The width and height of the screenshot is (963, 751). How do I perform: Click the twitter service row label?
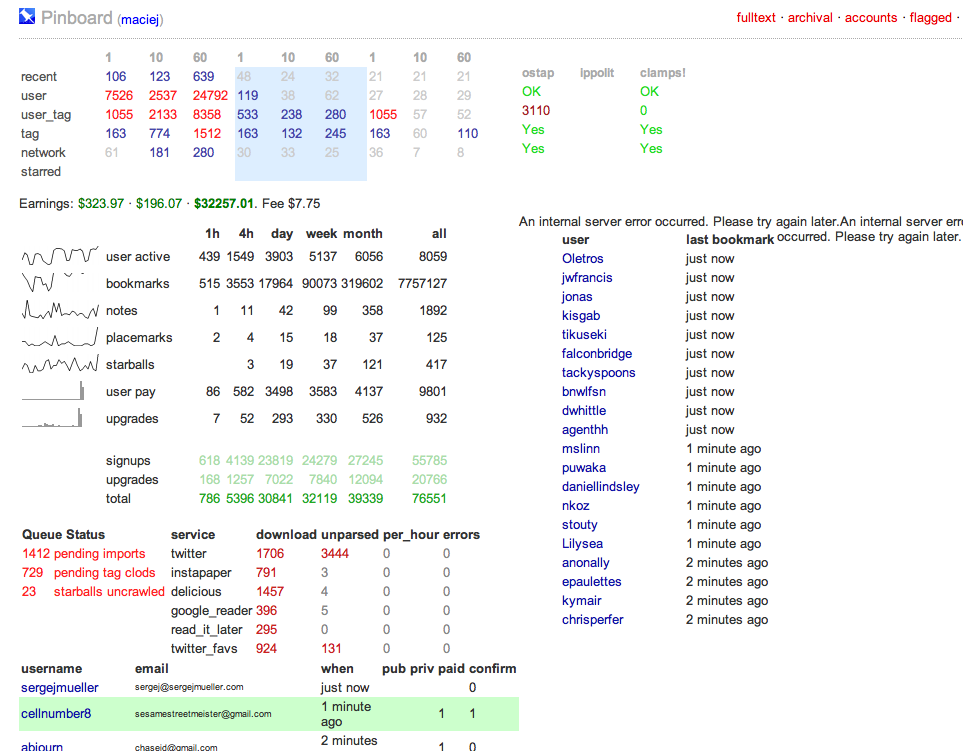189,554
